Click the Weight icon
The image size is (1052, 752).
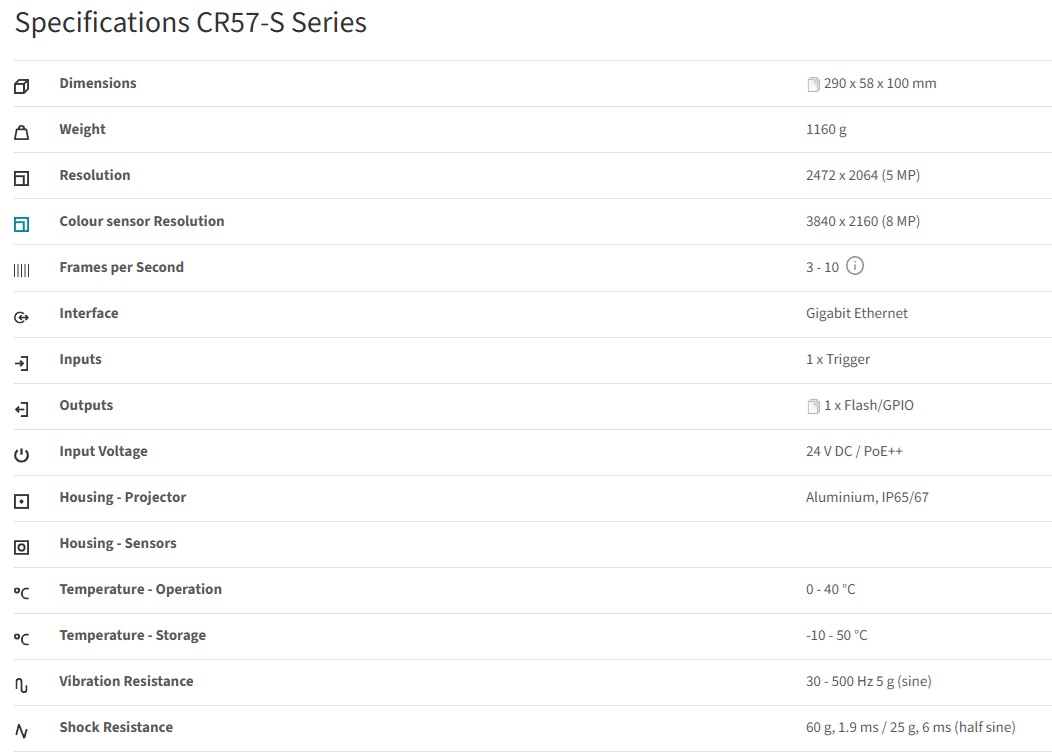22,133
